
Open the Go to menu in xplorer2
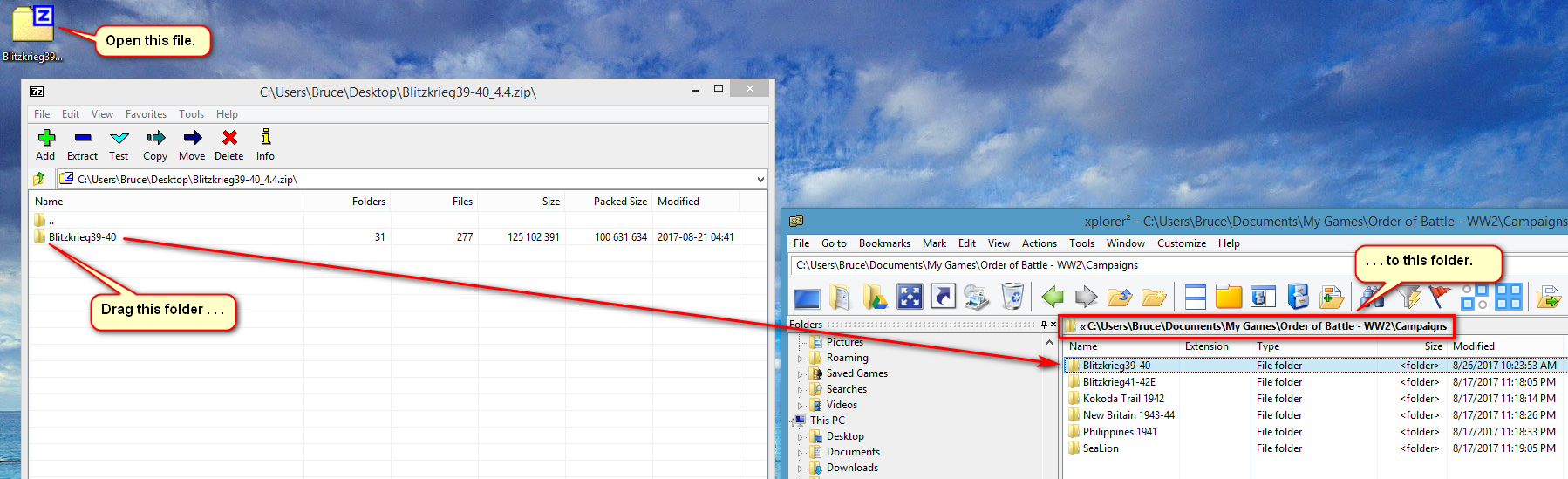pyautogui.click(x=834, y=243)
